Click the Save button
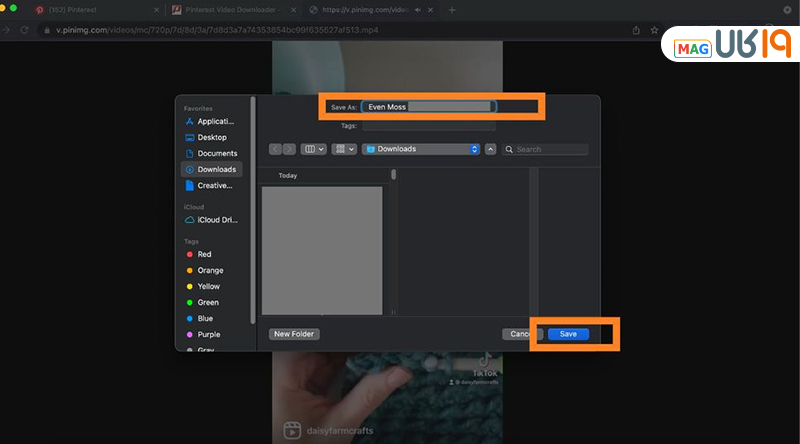The image size is (800, 444). pos(568,334)
